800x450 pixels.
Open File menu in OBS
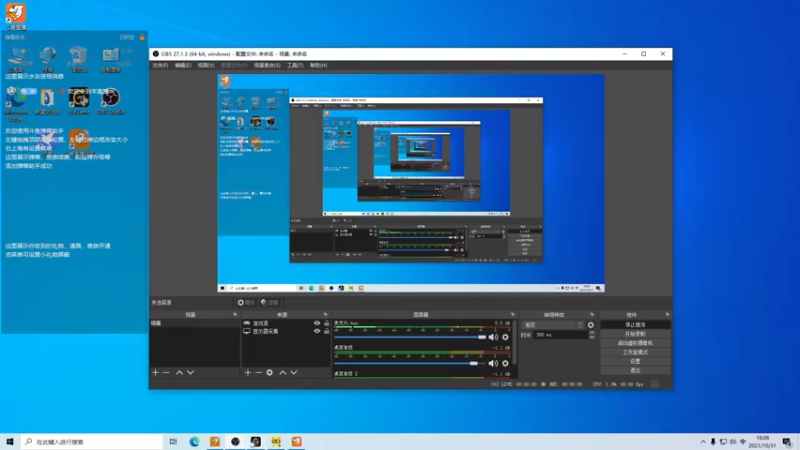pos(160,65)
